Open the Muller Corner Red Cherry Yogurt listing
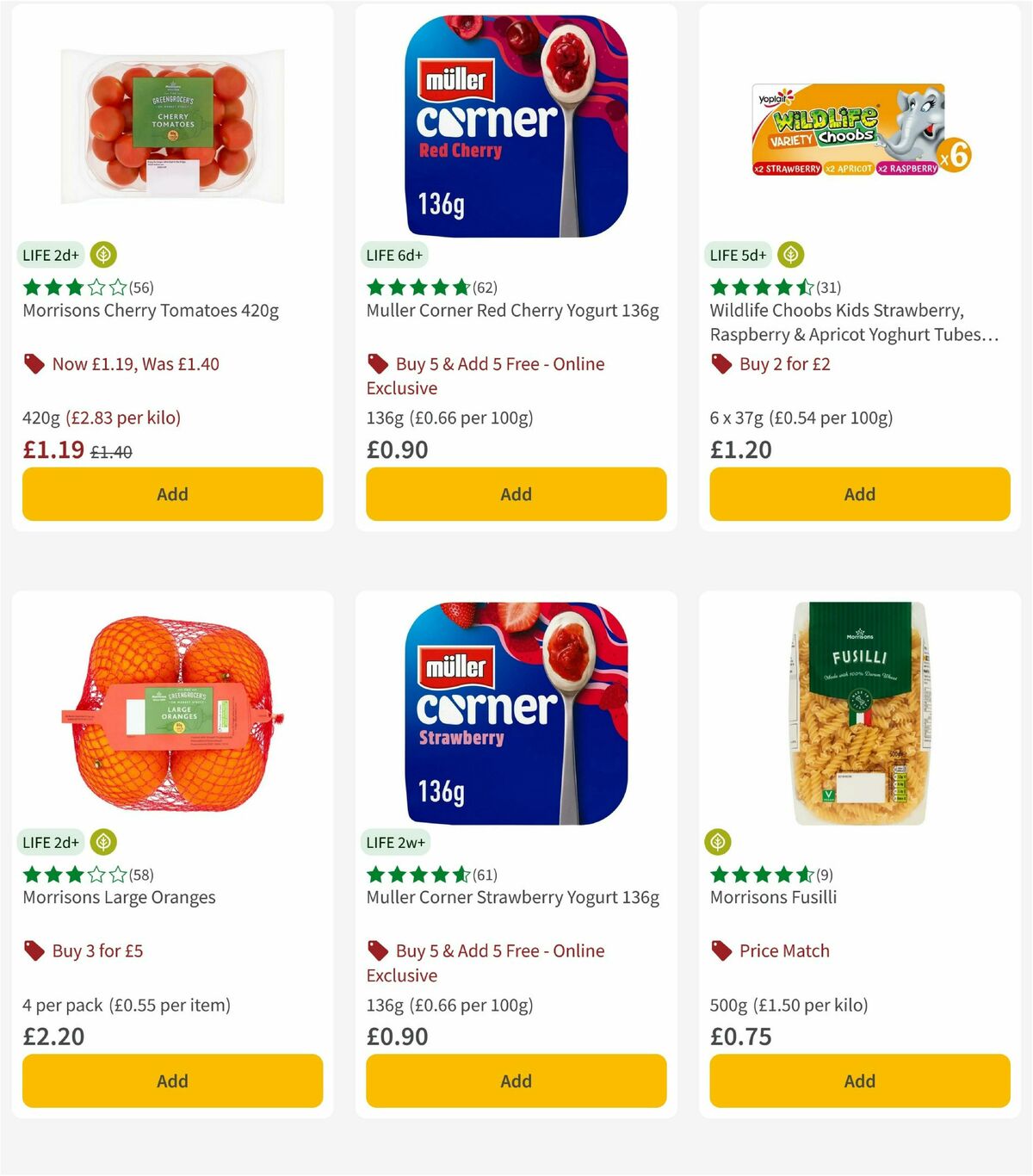The height and width of the screenshot is (1176, 1033). [511, 310]
